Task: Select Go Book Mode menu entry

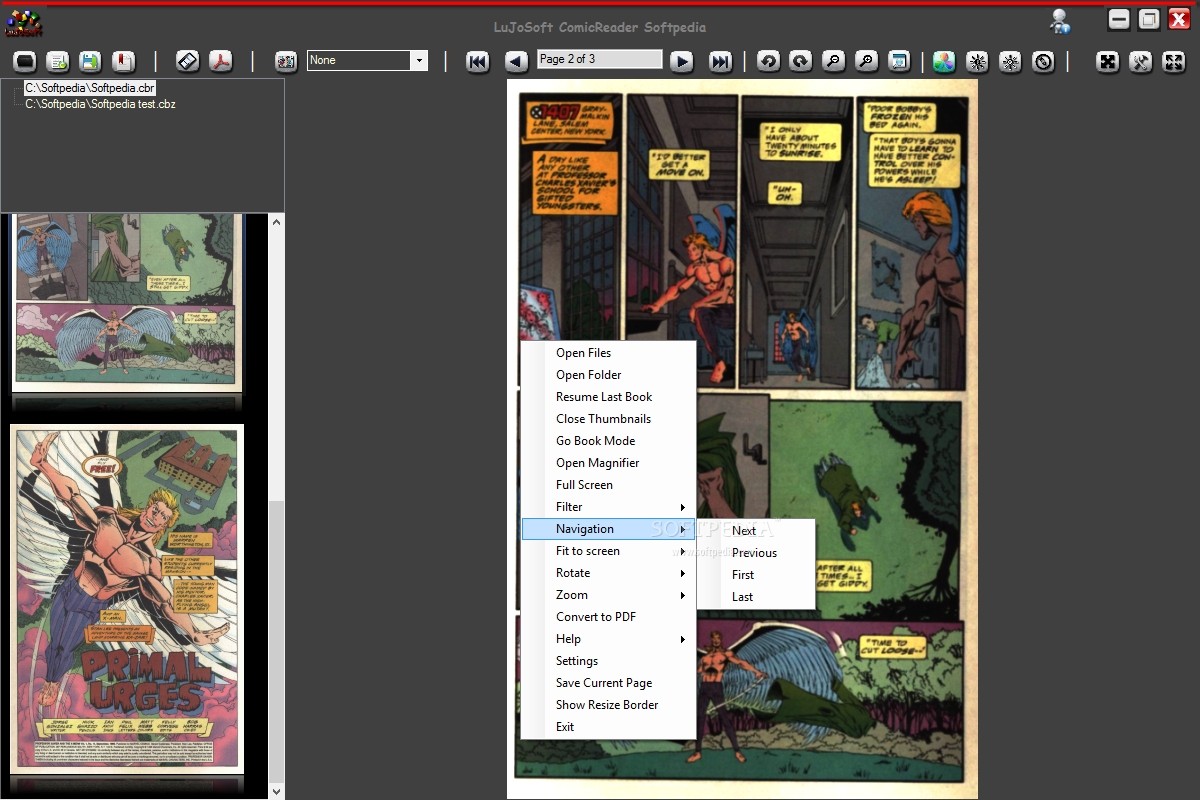Action: click(x=608, y=441)
